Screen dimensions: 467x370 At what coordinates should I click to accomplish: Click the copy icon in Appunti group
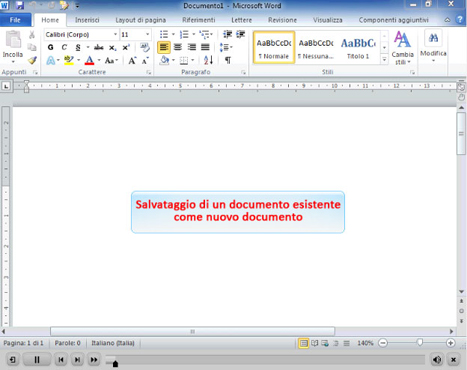[x=32, y=47]
